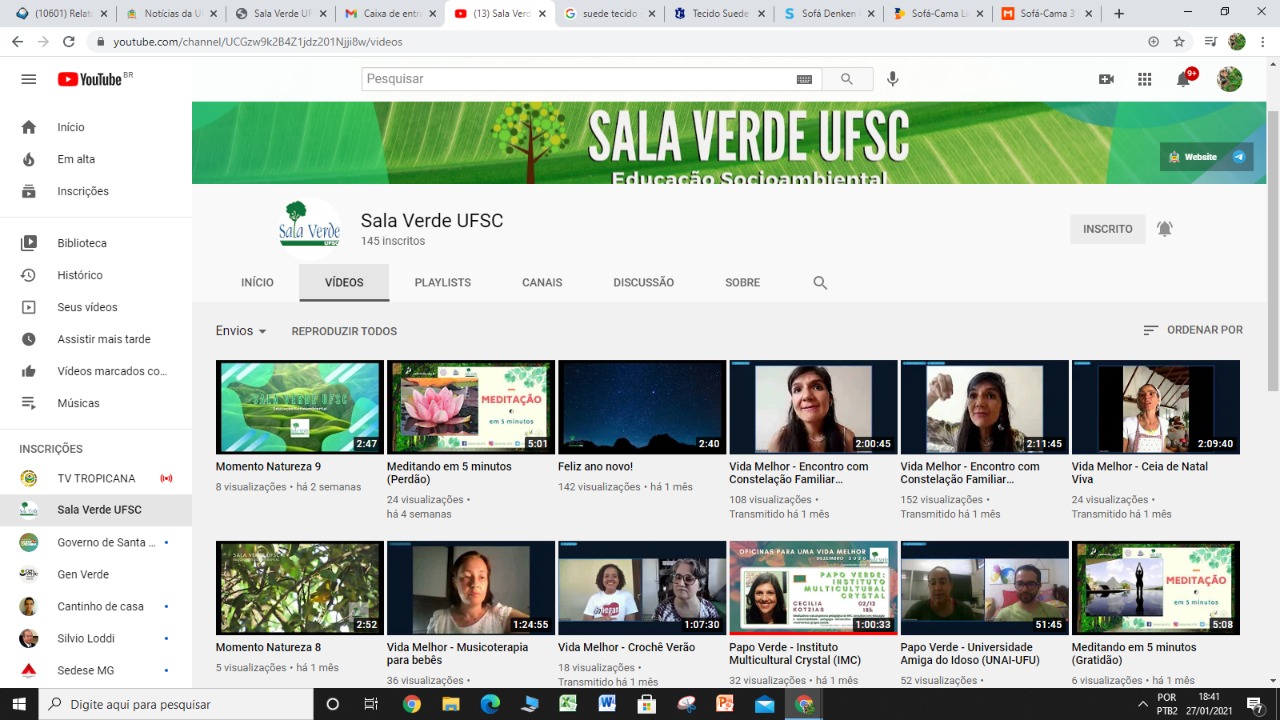Search within the channel using the magnifier
Image resolution: width=1280 pixels, height=720 pixels.
(x=820, y=283)
